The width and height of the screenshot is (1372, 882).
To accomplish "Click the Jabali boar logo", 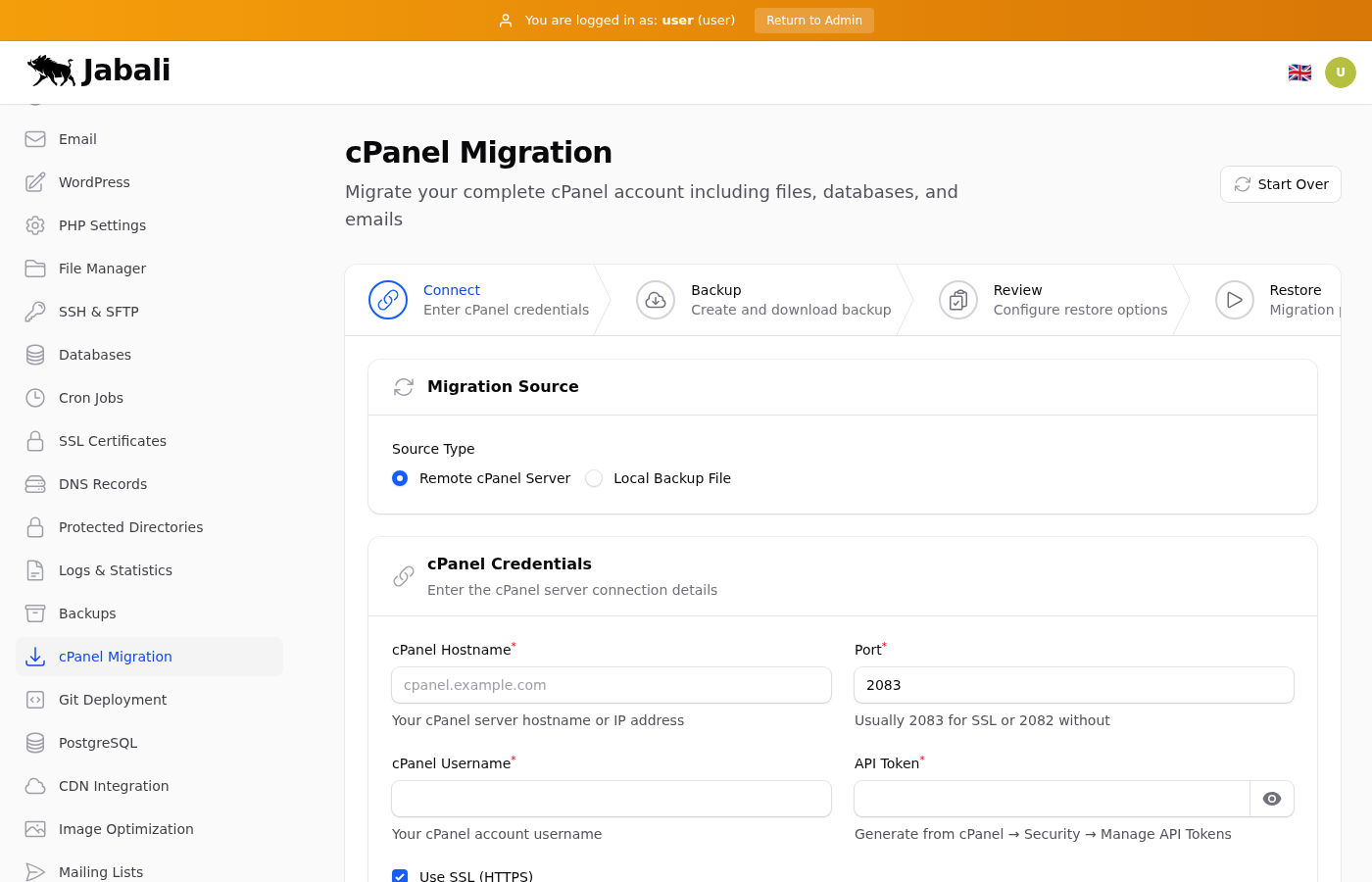I will [x=52, y=71].
